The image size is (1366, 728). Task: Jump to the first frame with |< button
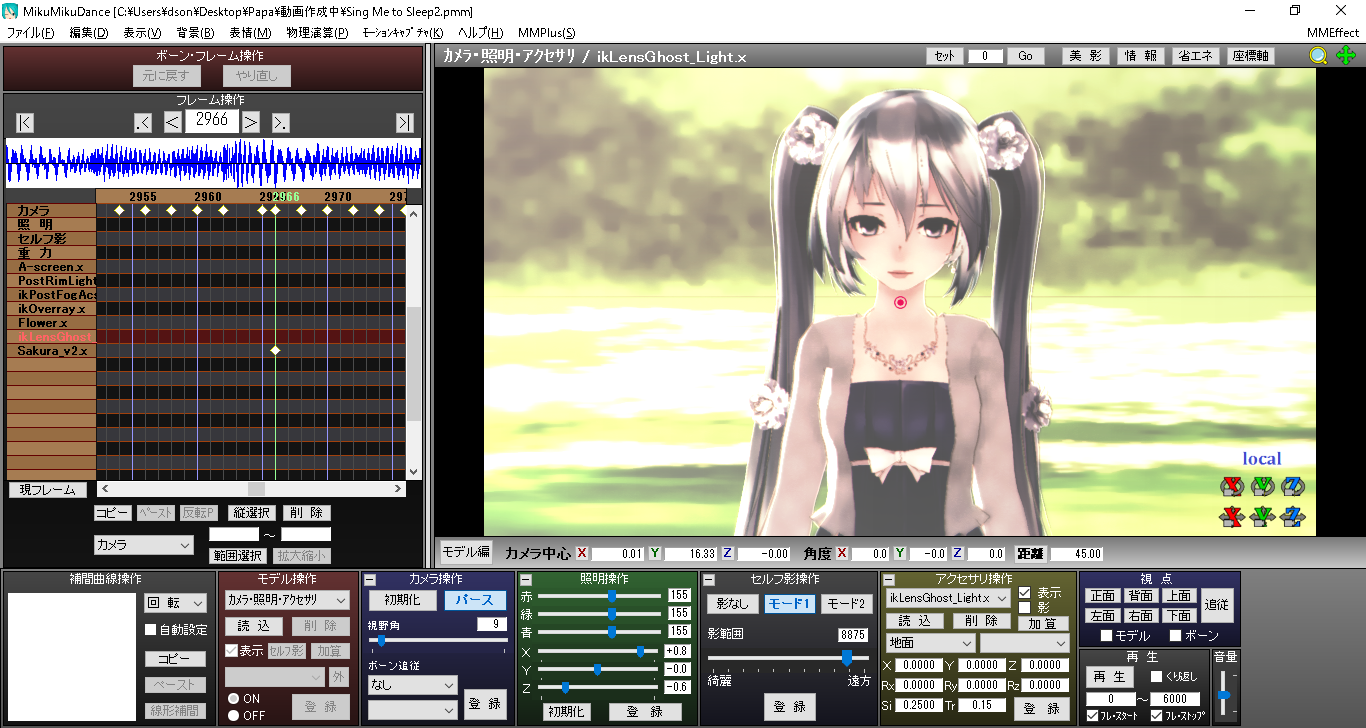pyautogui.click(x=25, y=123)
